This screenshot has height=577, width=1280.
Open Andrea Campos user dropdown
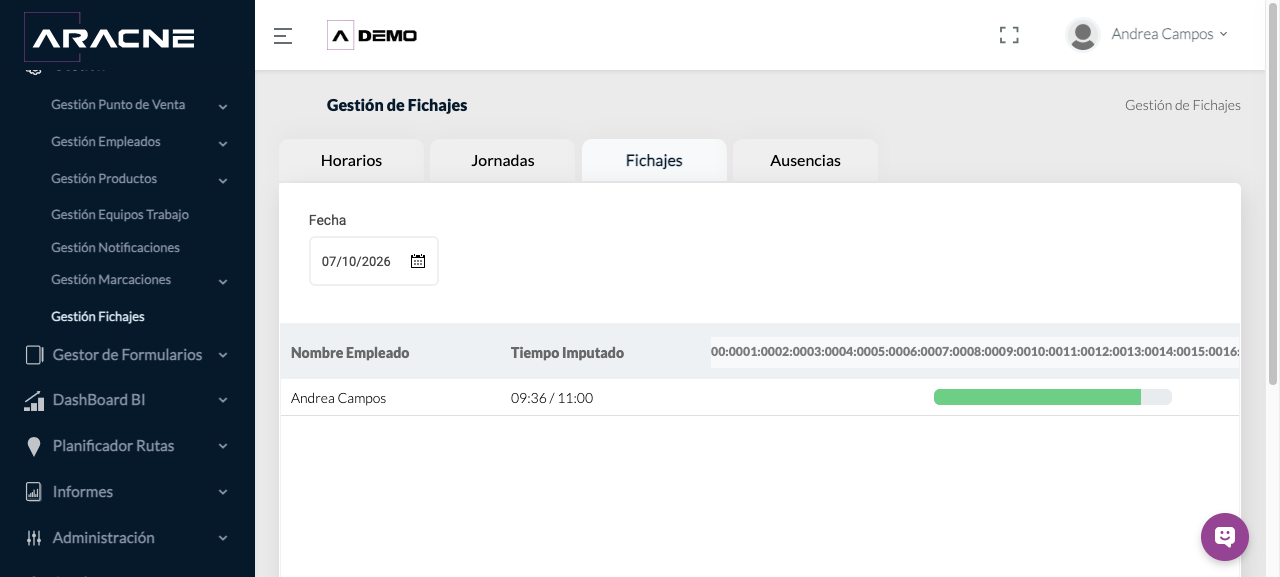(x=1169, y=34)
